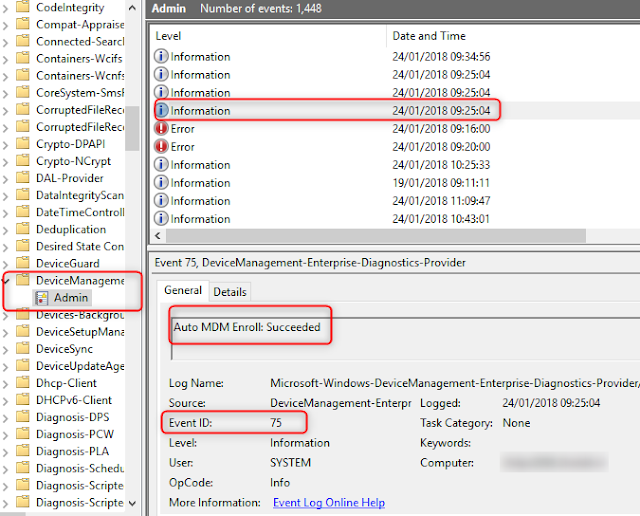
Task: Click the Devices-Backgrou folder icon
Action: (23, 314)
